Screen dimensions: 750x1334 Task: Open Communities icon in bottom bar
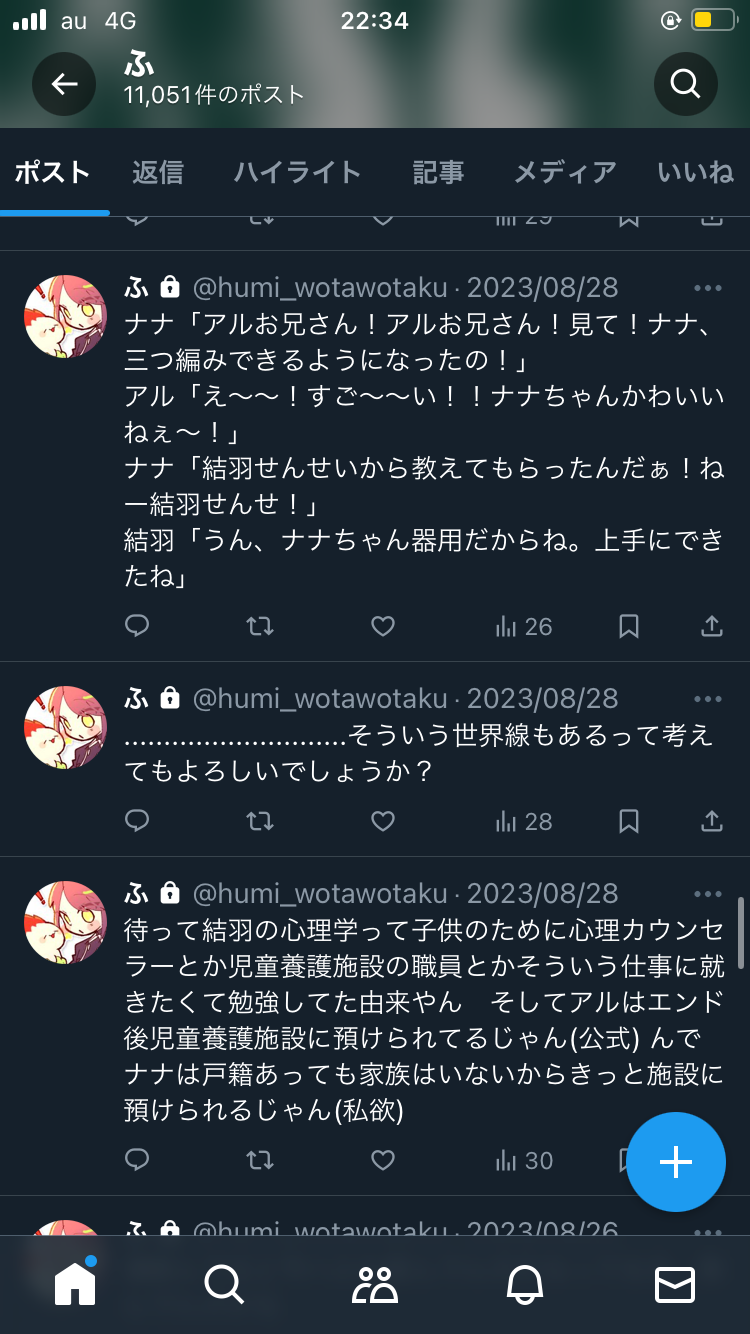point(375,1285)
